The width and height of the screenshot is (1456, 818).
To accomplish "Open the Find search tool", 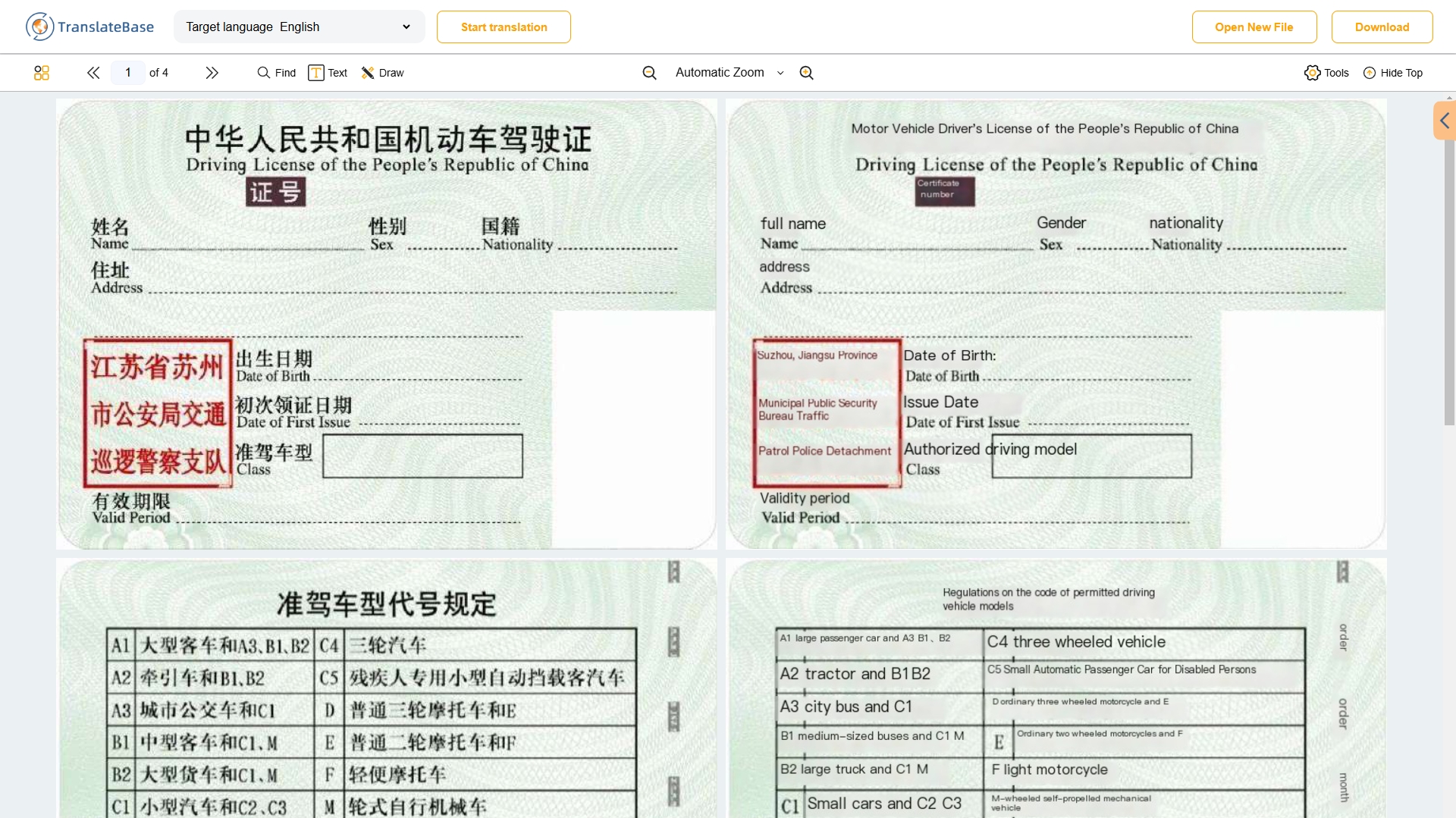I will pyautogui.click(x=277, y=73).
